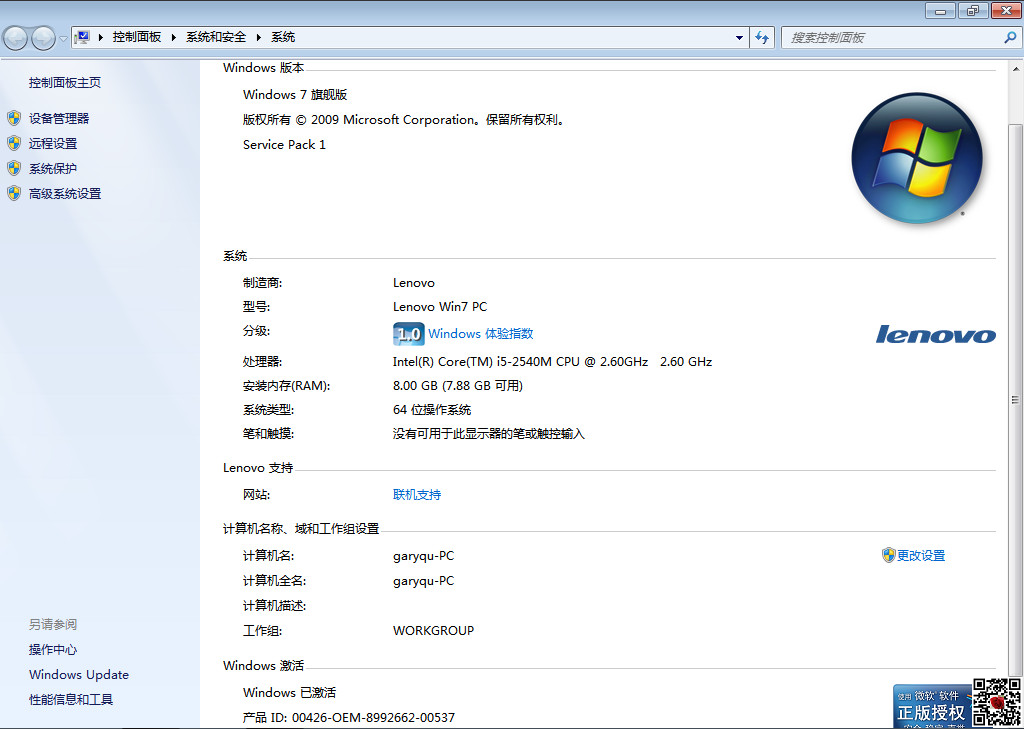Click the shield icon next to 系统保护
Screen dimensions: 1024x729
[14, 168]
